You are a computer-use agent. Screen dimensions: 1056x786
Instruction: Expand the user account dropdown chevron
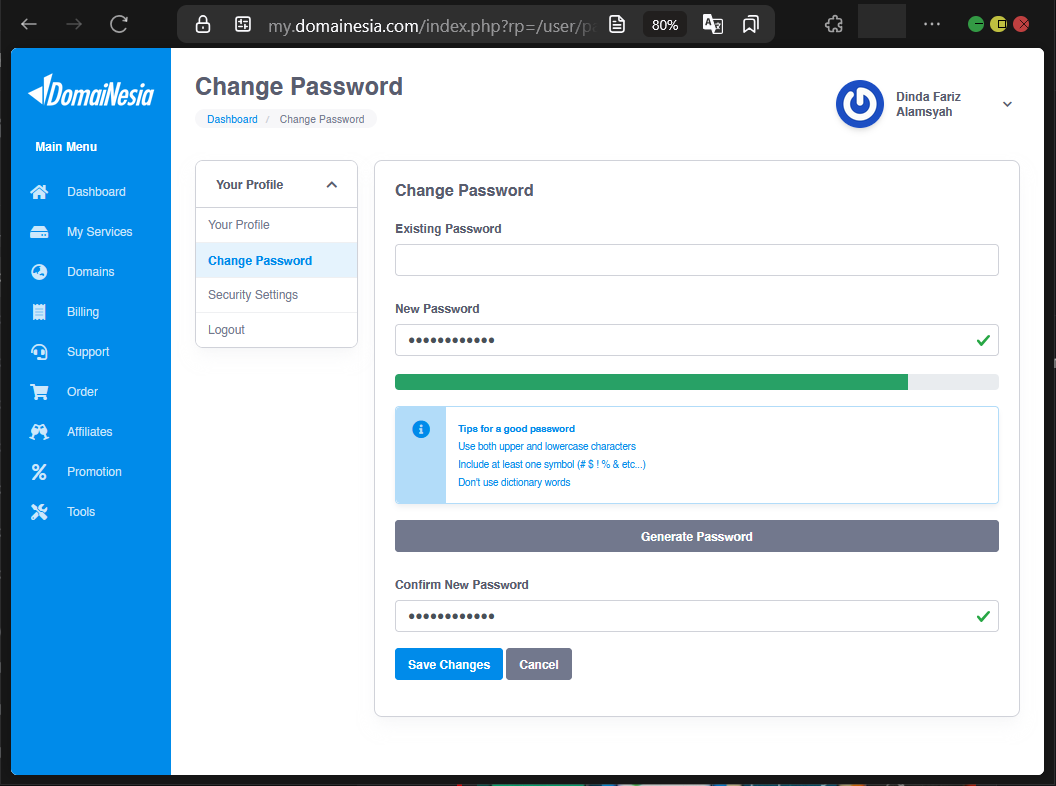[1008, 104]
